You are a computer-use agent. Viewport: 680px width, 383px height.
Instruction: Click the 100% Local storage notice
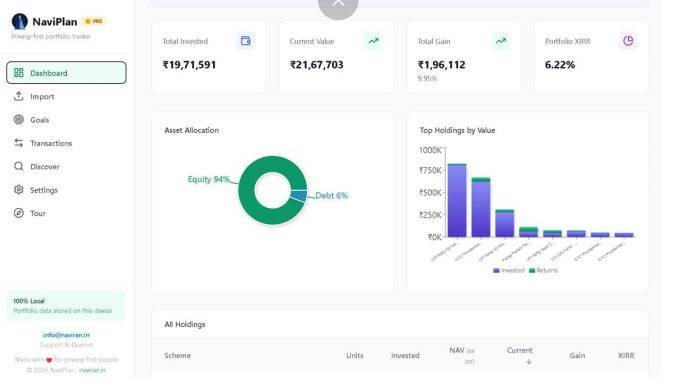[x=66, y=306]
